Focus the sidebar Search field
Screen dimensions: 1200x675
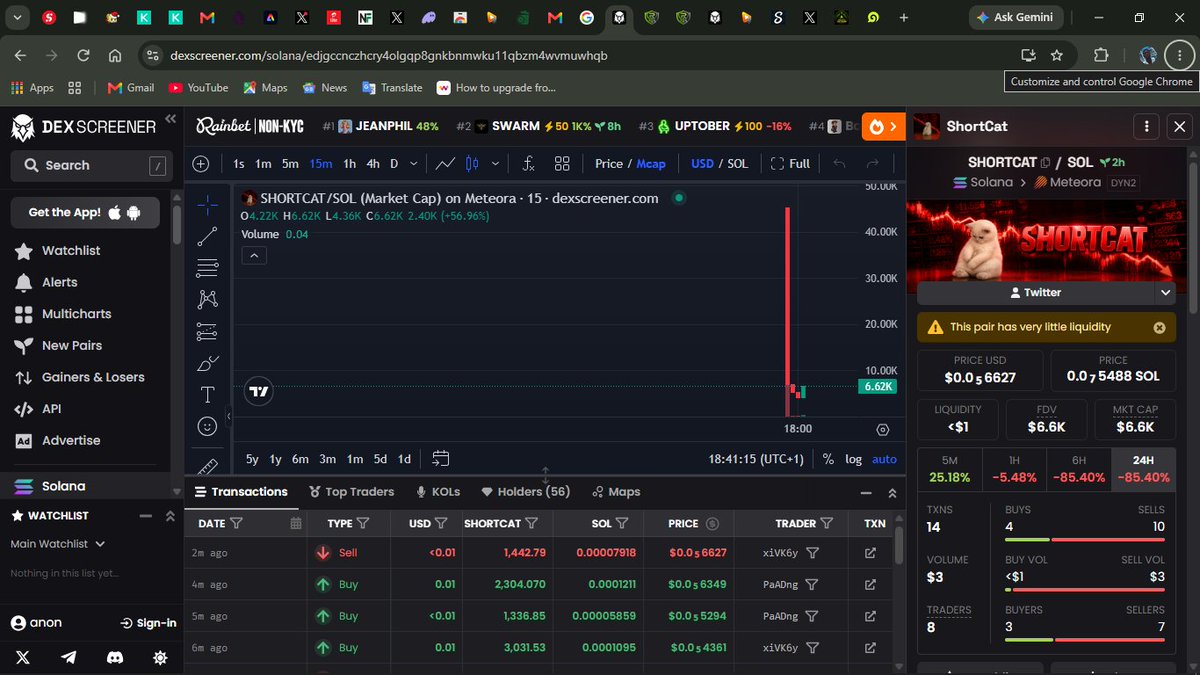coord(92,165)
